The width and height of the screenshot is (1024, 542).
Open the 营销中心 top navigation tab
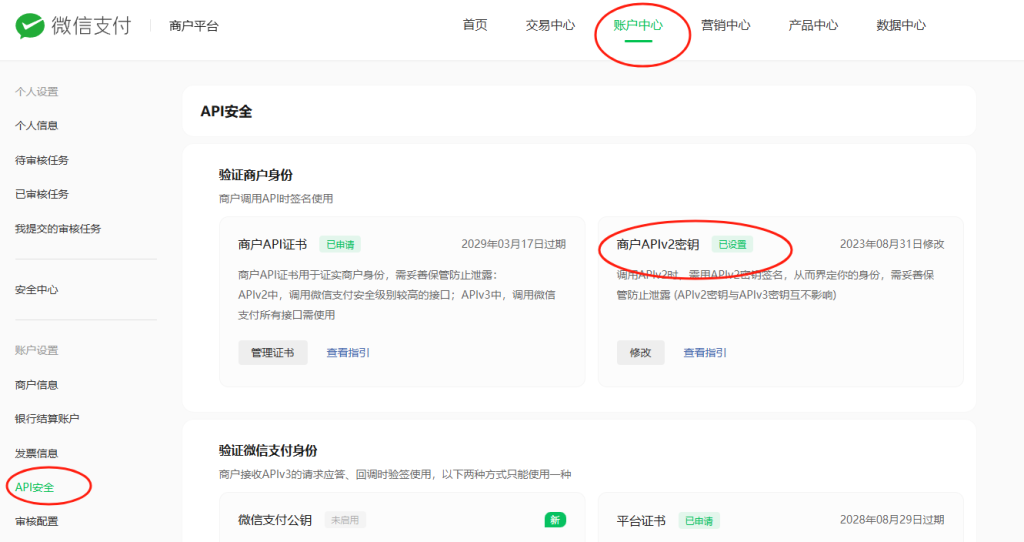tap(726, 25)
